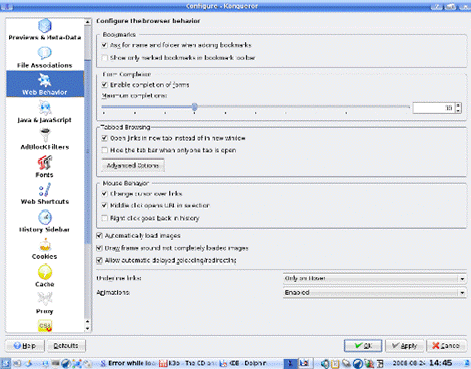
Task: Click the Apply button
Action: pos(404,346)
